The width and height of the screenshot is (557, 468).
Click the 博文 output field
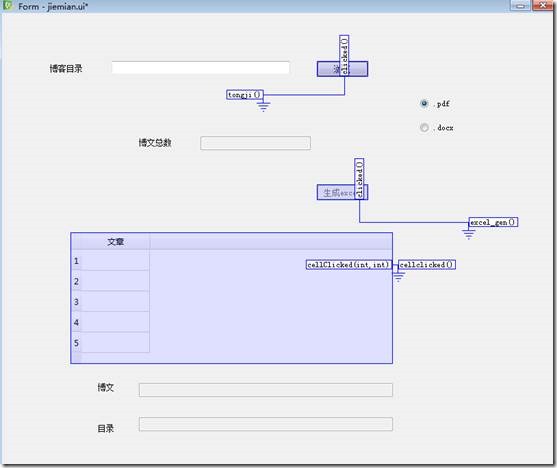coord(266,390)
